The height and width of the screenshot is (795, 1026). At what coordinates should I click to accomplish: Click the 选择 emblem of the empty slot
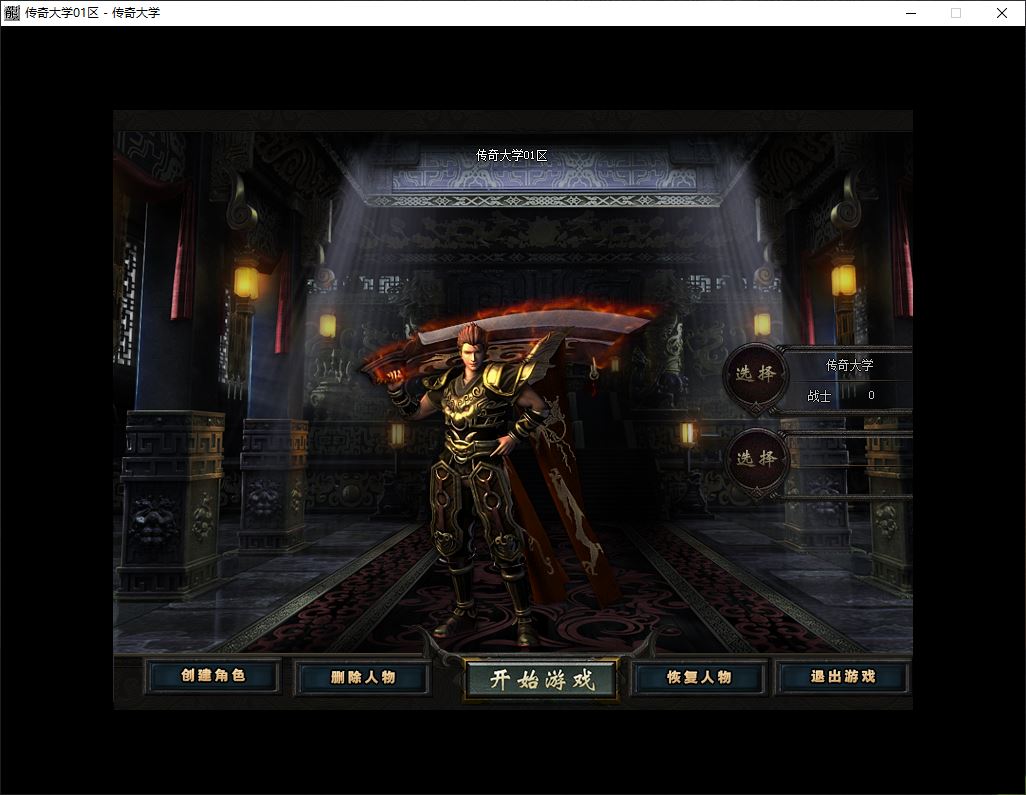click(756, 459)
